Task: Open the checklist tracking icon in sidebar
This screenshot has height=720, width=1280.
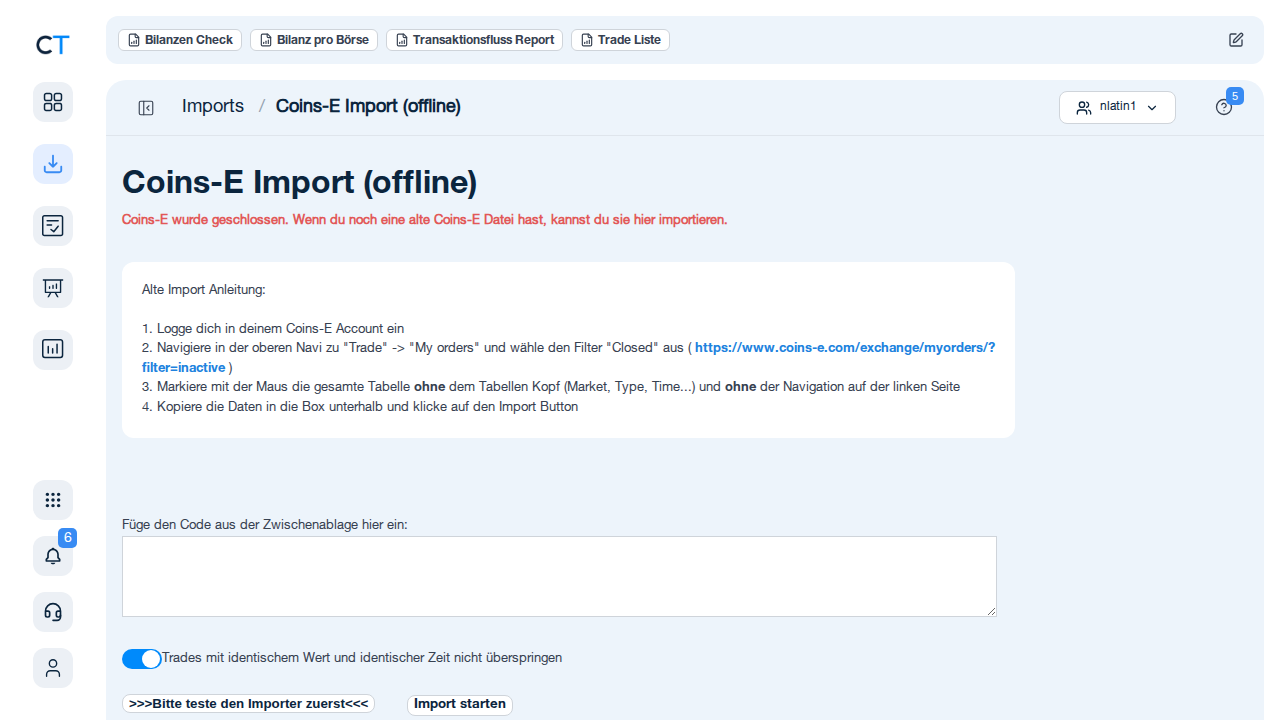Action: 53,226
